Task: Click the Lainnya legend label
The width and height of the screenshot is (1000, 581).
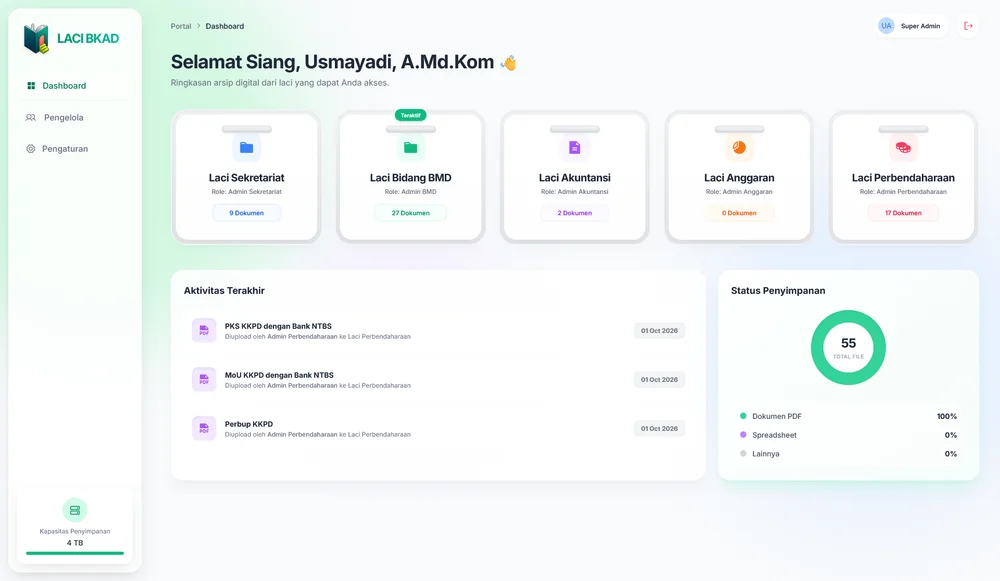Action: (765, 454)
